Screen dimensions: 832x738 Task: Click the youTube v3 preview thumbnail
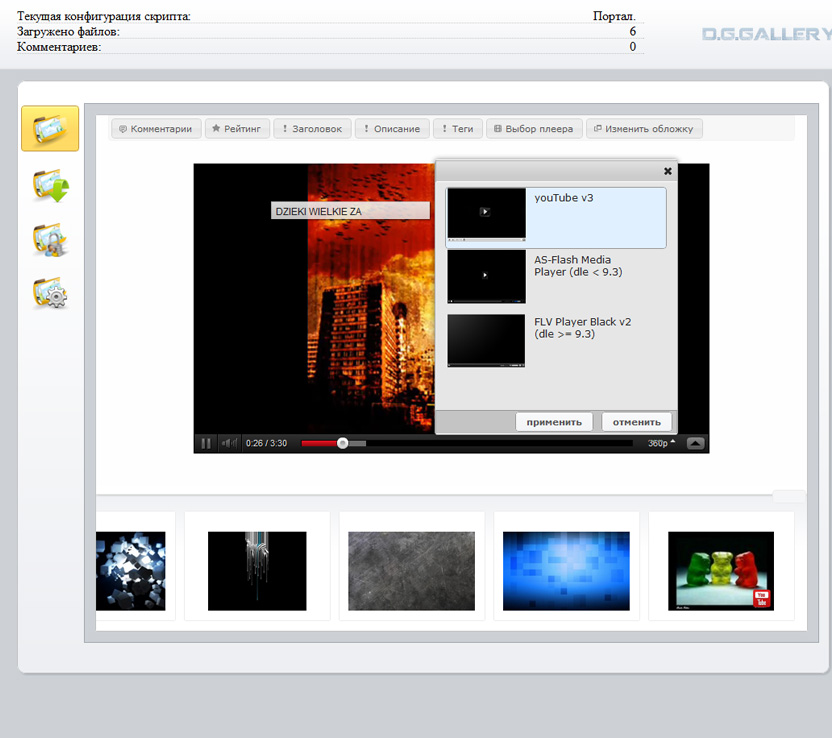[486, 215]
